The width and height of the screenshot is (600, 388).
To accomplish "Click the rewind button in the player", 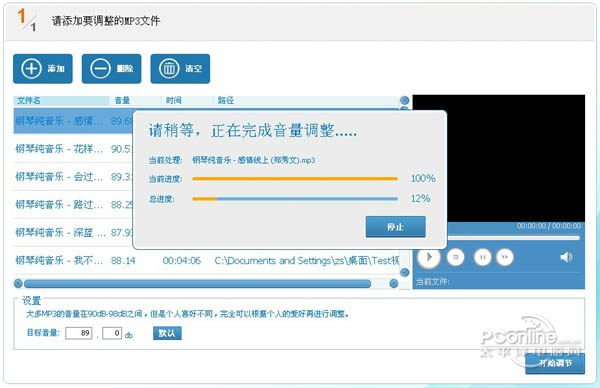I will coord(483,257).
